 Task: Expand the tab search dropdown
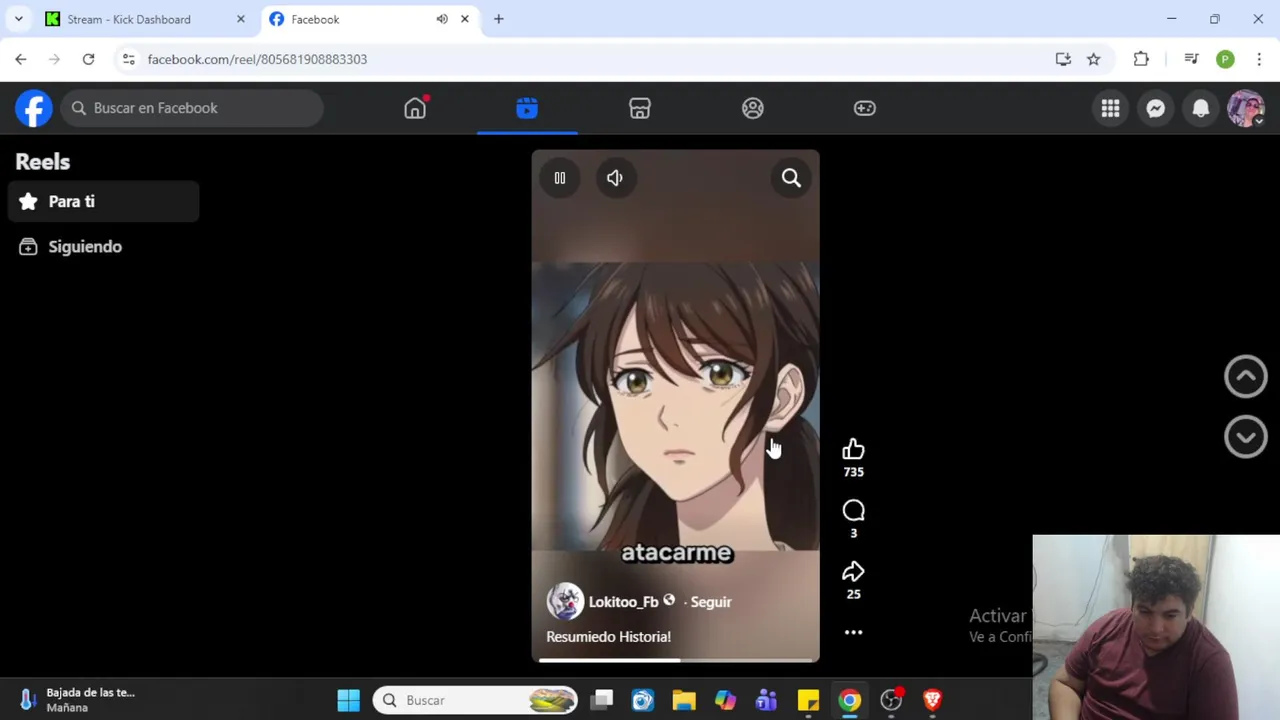tap(18, 19)
